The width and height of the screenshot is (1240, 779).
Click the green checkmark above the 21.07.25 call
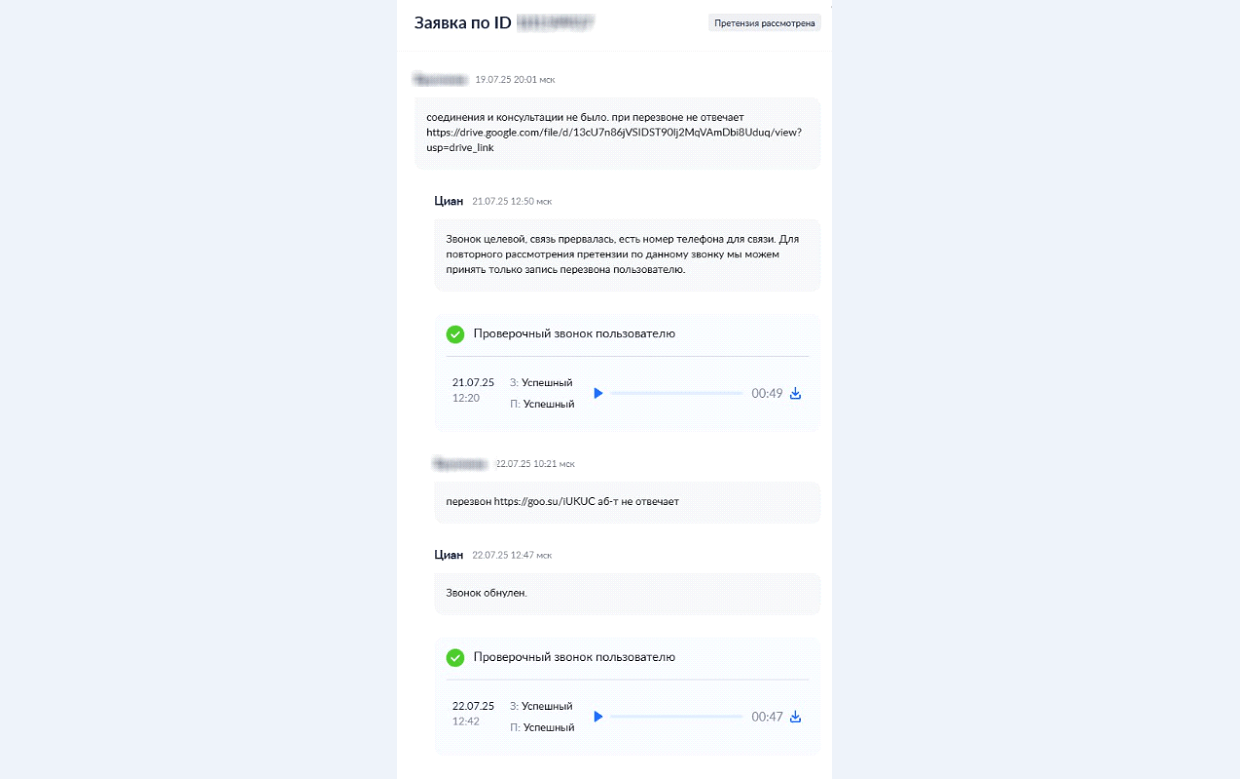pos(455,334)
